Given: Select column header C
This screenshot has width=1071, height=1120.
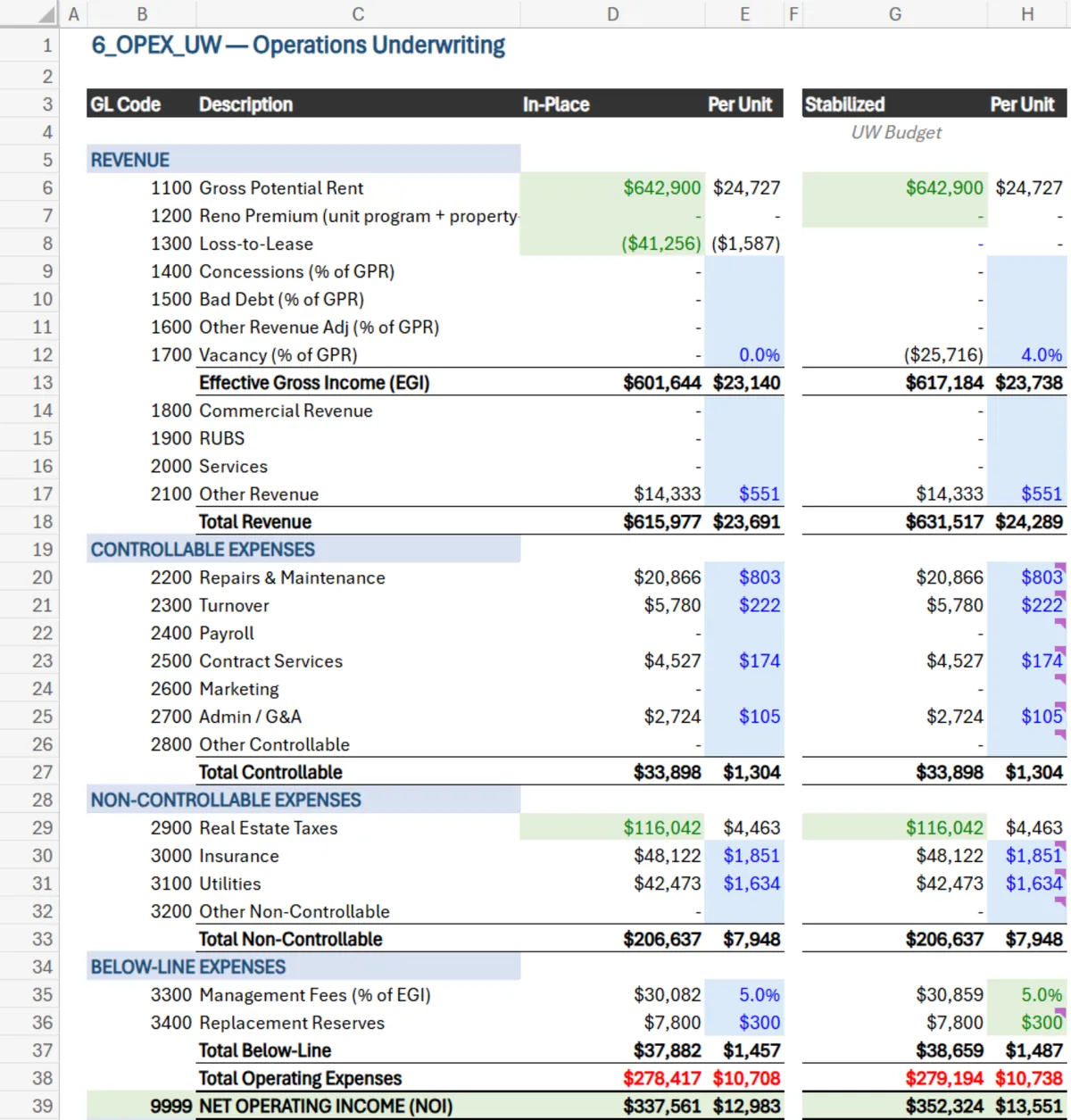Looking at the screenshot, I should tap(358, 14).
